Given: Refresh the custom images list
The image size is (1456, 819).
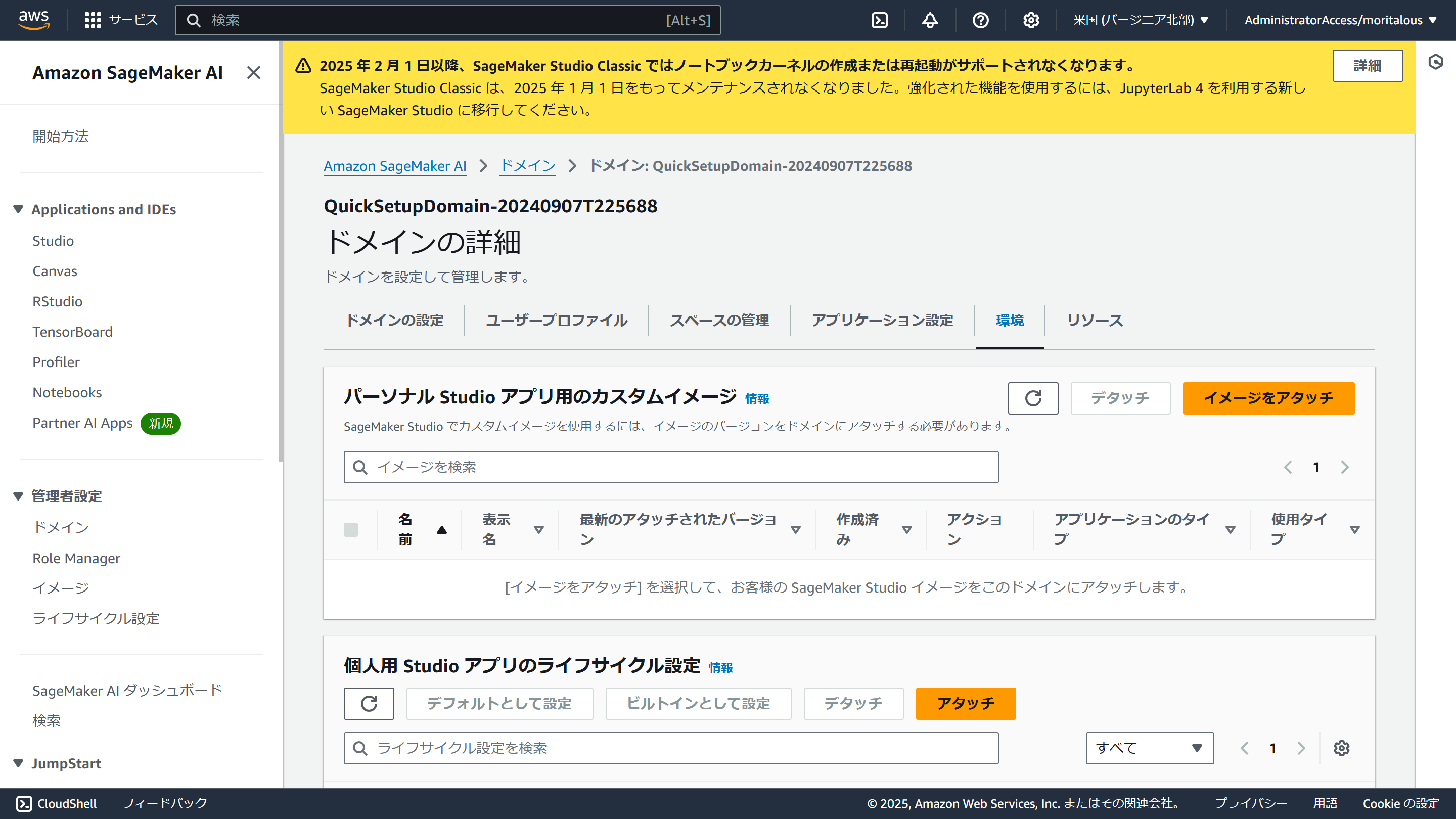Looking at the screenshot, I should click(1033, 398).
